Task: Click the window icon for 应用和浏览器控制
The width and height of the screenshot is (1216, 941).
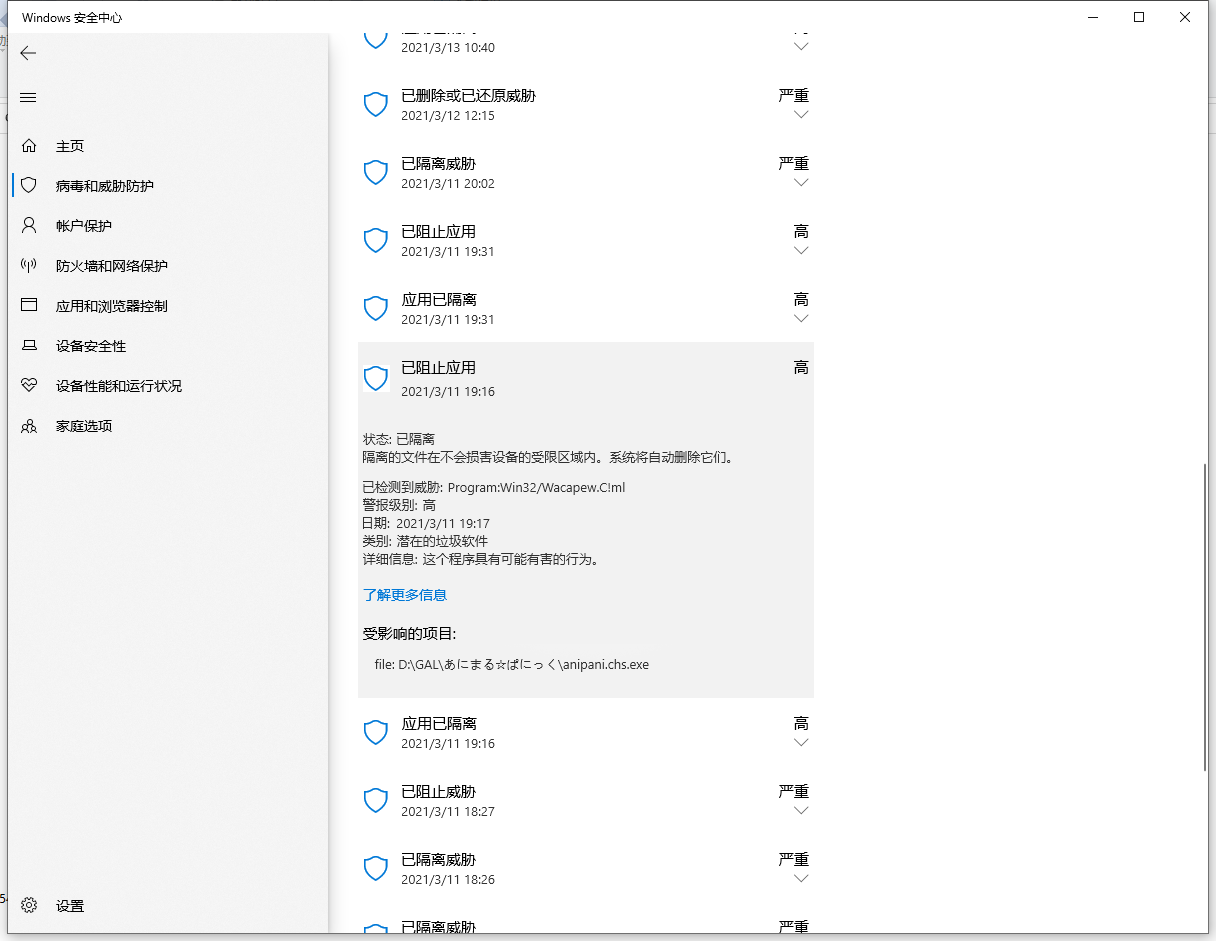Action: coord(29,305)
